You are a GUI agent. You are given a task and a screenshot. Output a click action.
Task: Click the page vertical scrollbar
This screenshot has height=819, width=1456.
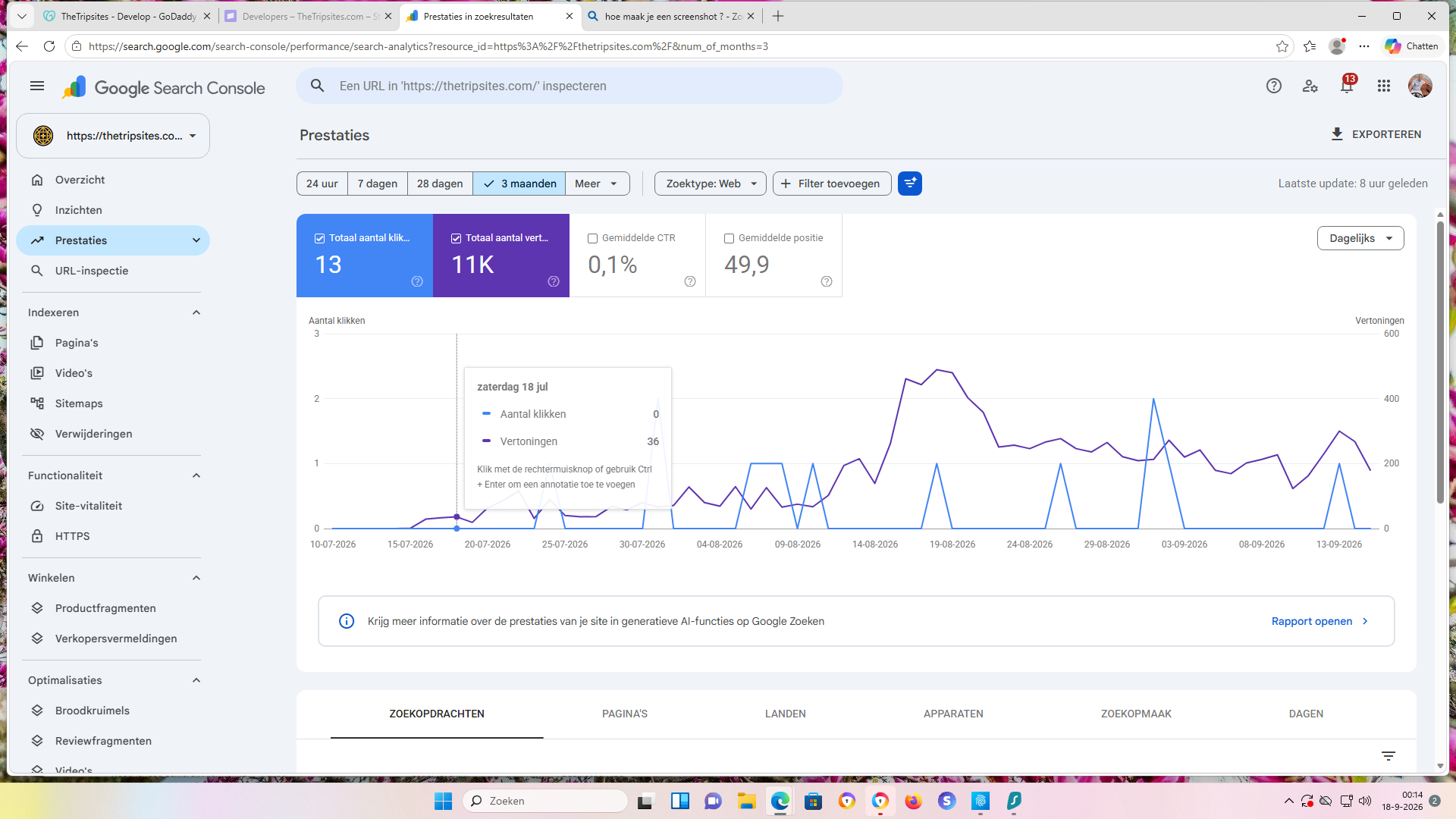point(1440,362)
